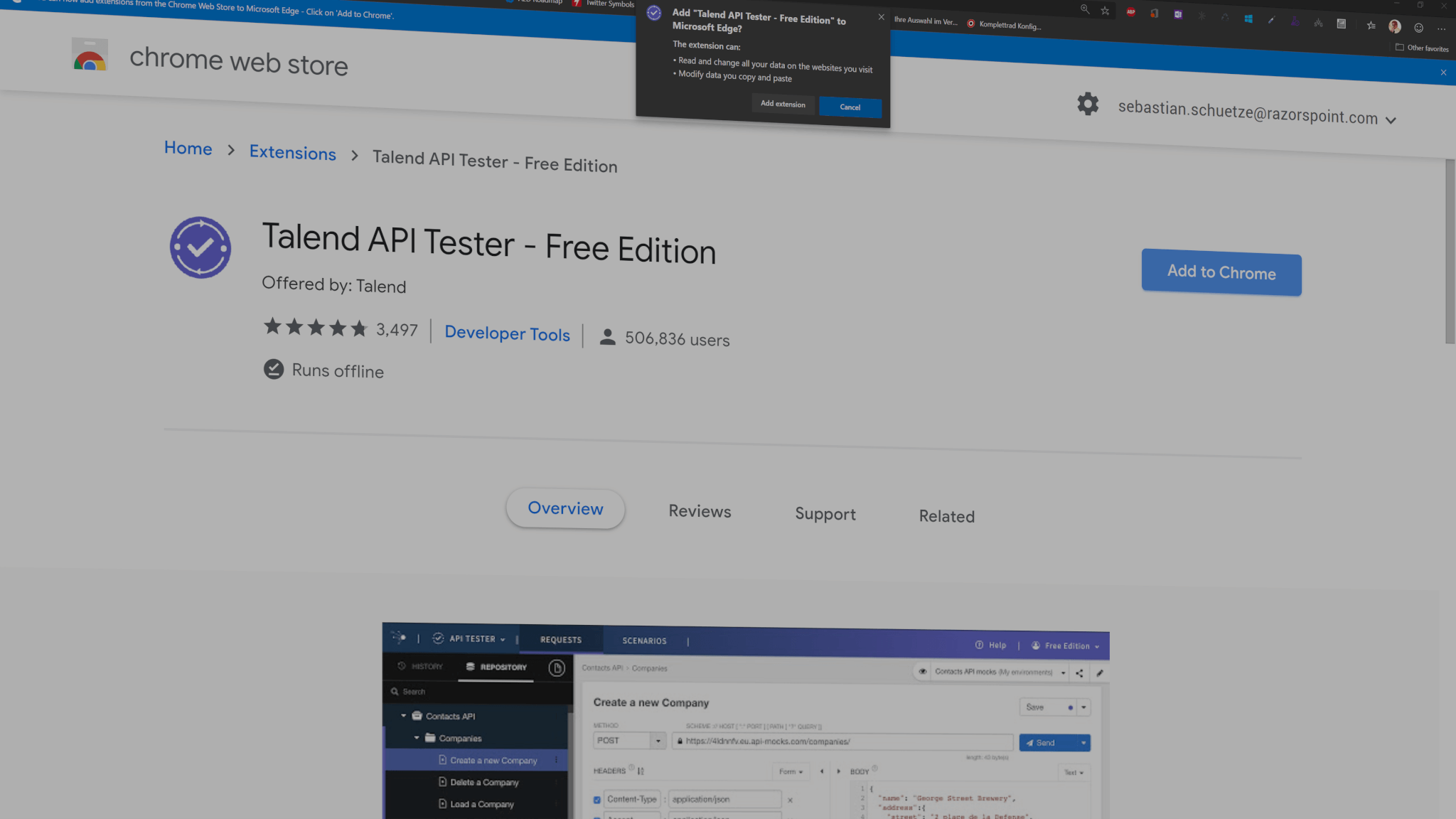Image resolution: width=1456 pixels, height=819 pixels.
Task: Open the Favorites list icon in Edge
Action: [1371, 26]
